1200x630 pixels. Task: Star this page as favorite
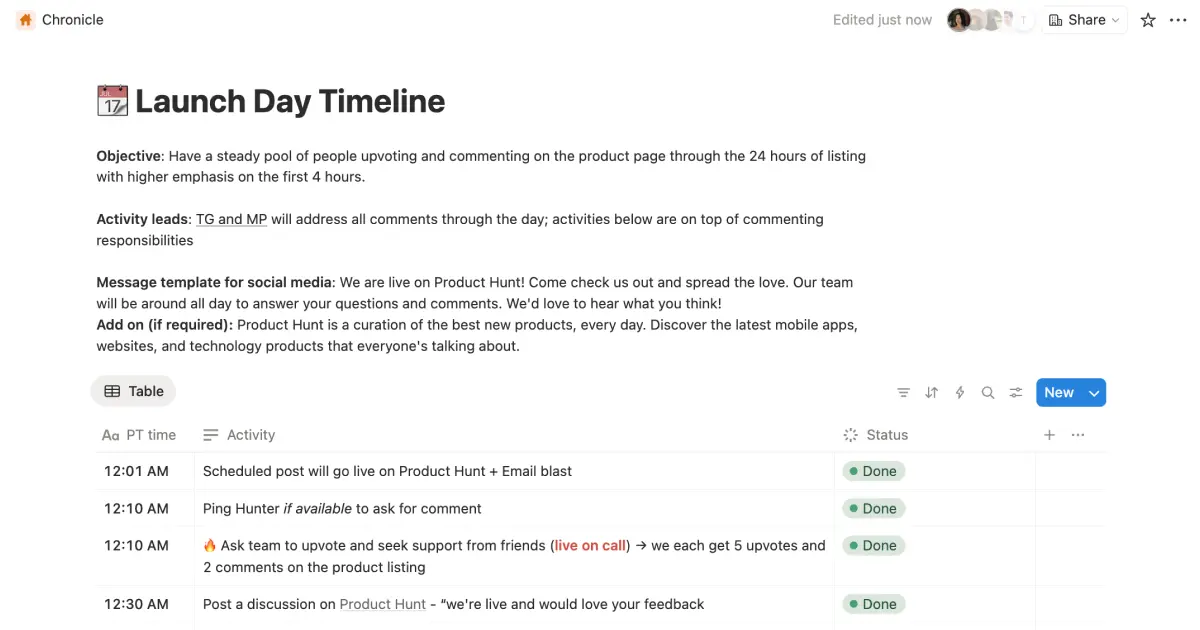pyautogui.click(x=1148, y=20)
